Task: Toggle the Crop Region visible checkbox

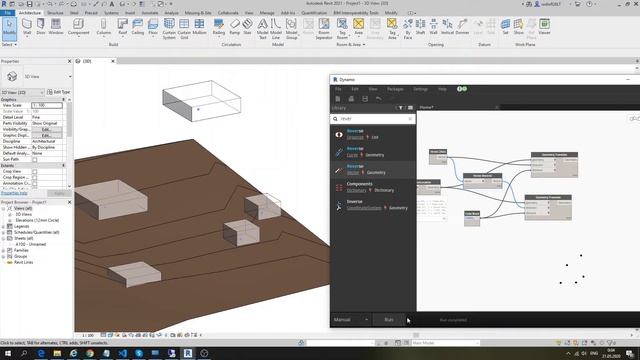Action: tap(35, 178)
